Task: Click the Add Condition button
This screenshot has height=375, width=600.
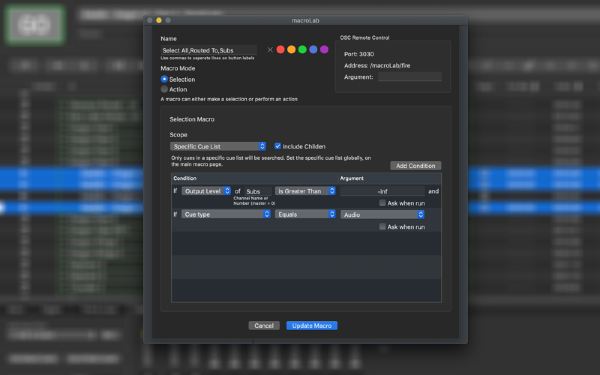Action: tap(416, 166)
